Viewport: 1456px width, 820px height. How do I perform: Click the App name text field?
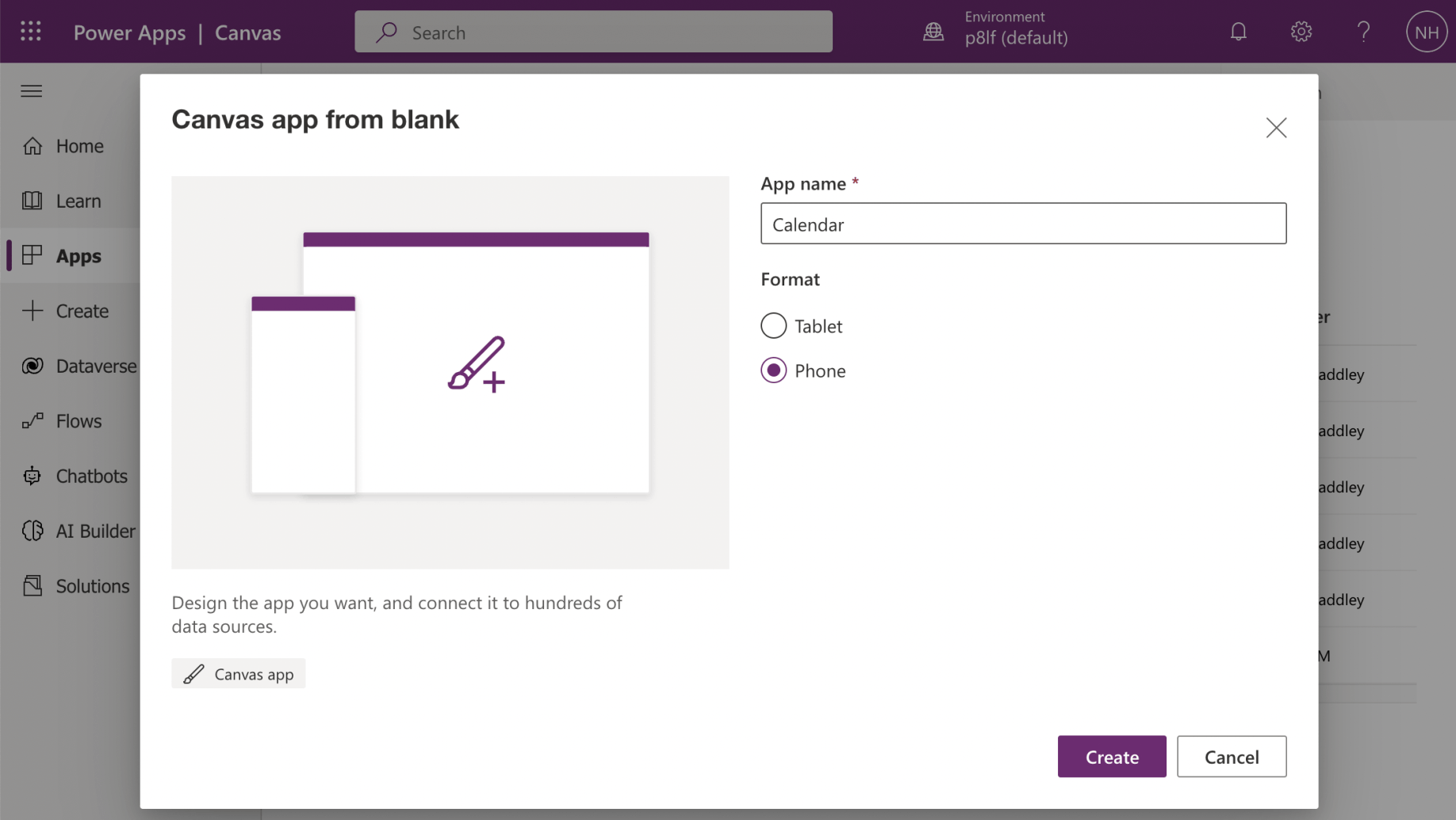point(1023,224)
